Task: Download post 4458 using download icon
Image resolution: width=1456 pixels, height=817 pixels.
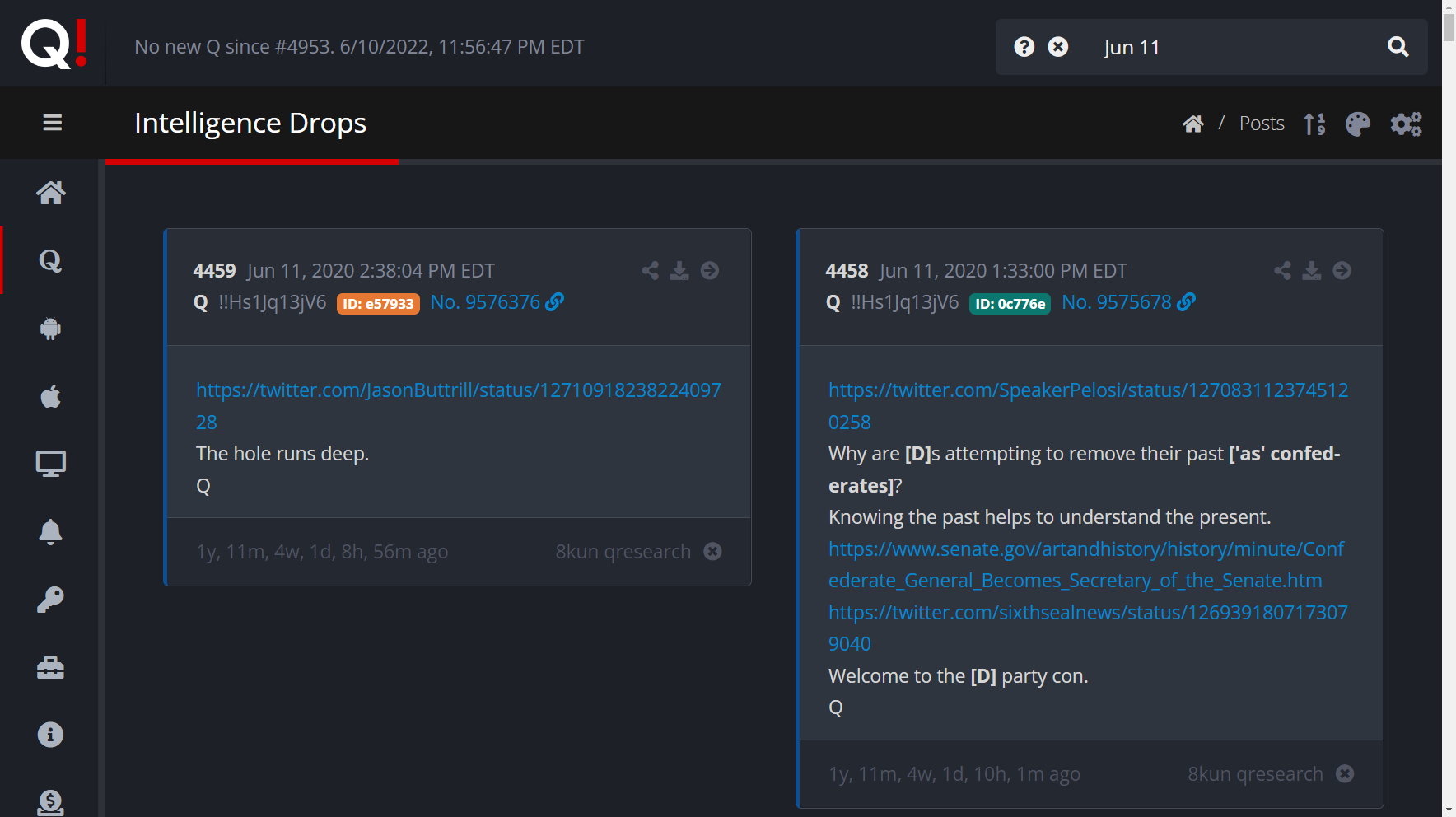Action: pos(1312,271)
